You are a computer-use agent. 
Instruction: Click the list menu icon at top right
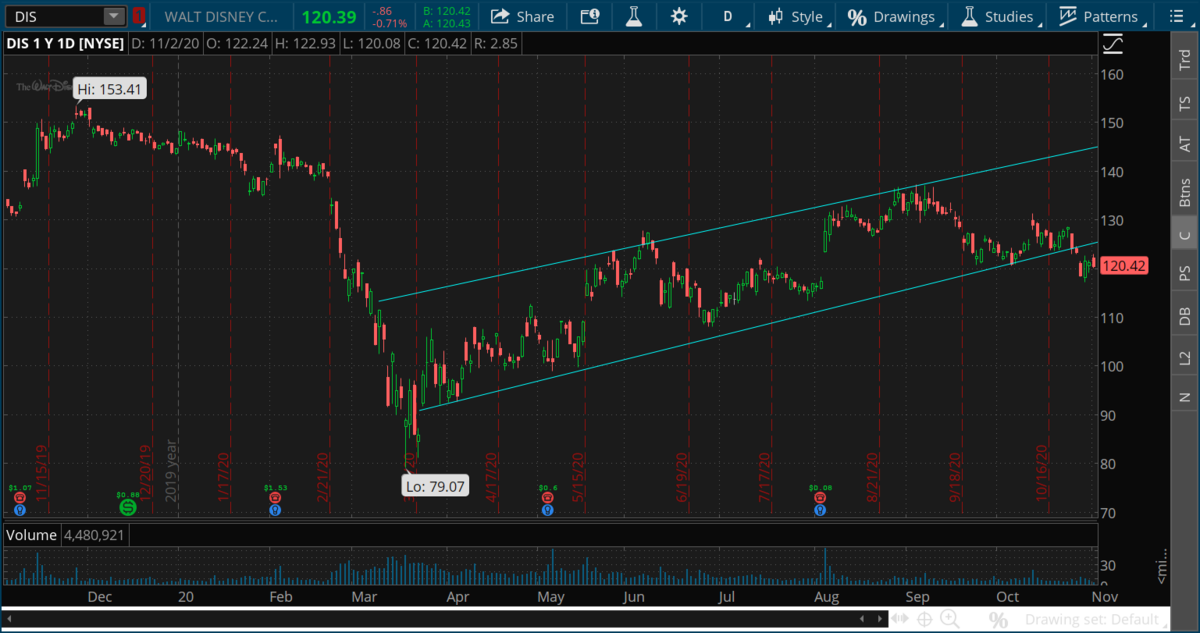[1177, 16]
